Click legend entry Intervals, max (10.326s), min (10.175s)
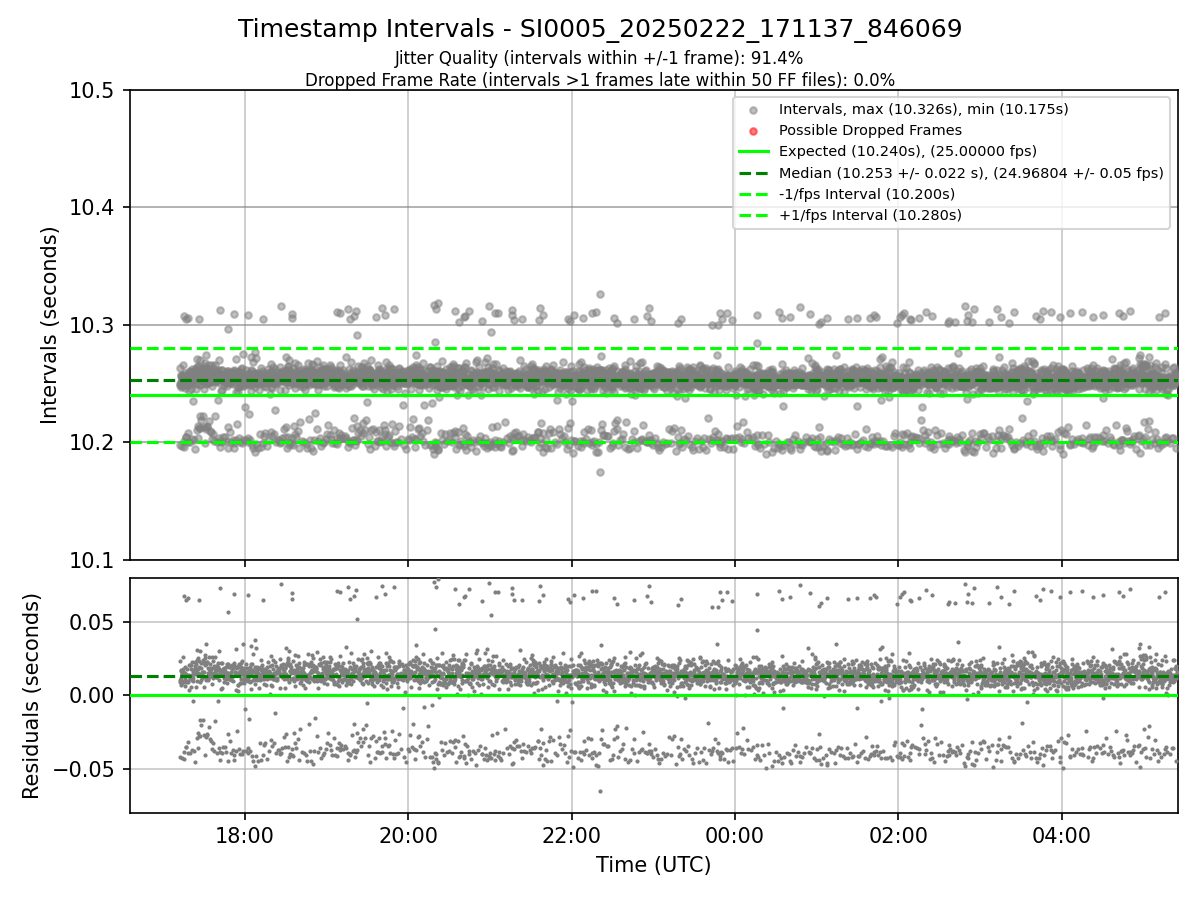1200x900 pixels. pos(924,109)
